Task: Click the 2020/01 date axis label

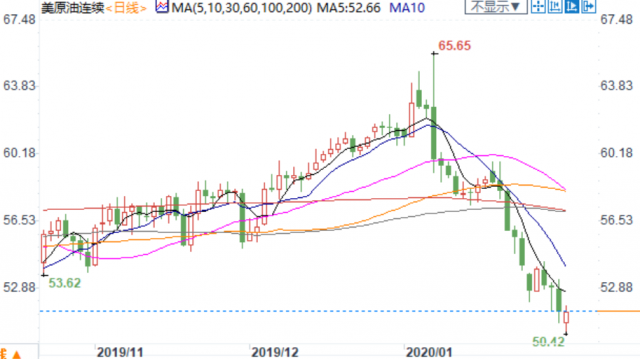Action: pos(429,352)
